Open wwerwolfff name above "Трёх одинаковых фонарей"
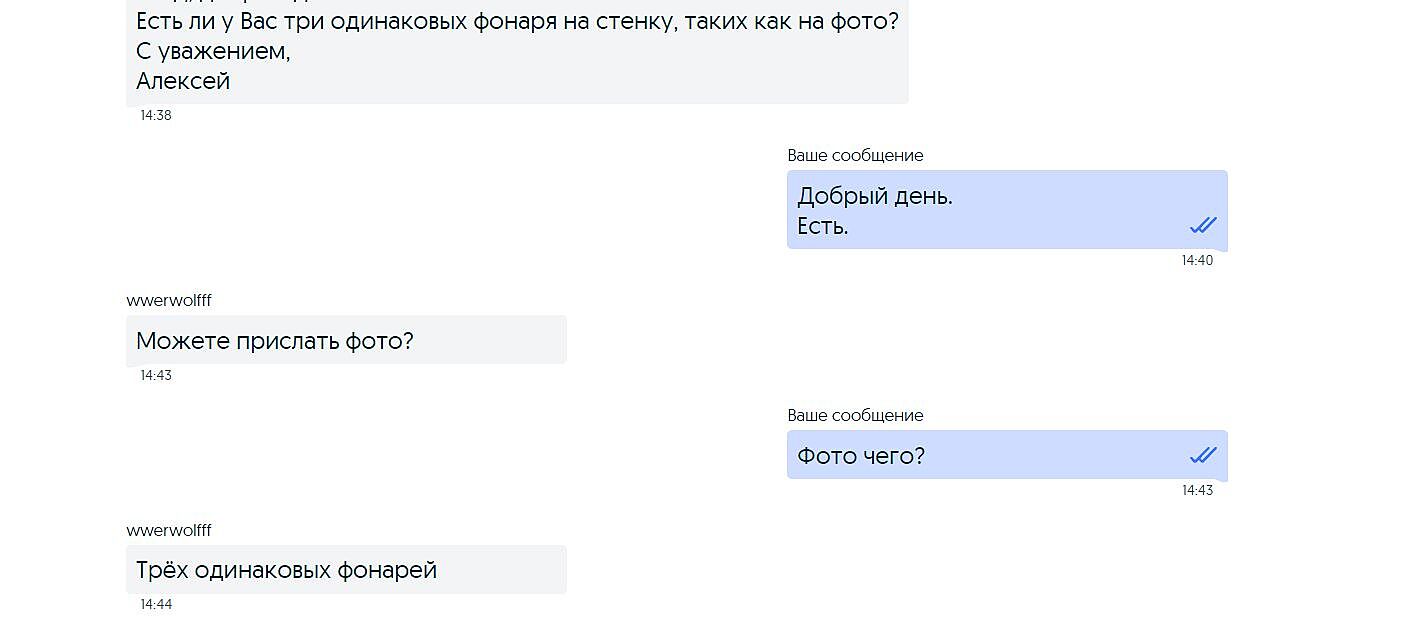This screenshot has height=624, width=1403. point(169,530)
